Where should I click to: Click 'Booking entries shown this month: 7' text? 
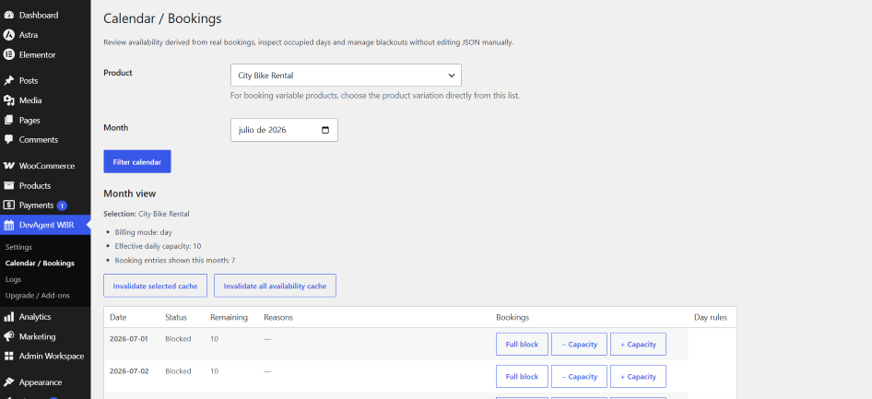point(175,260)
